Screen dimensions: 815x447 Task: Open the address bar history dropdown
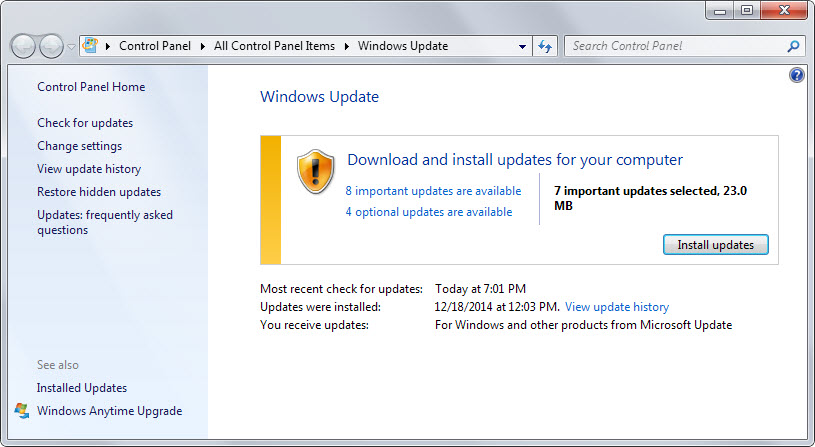point(522,46)
